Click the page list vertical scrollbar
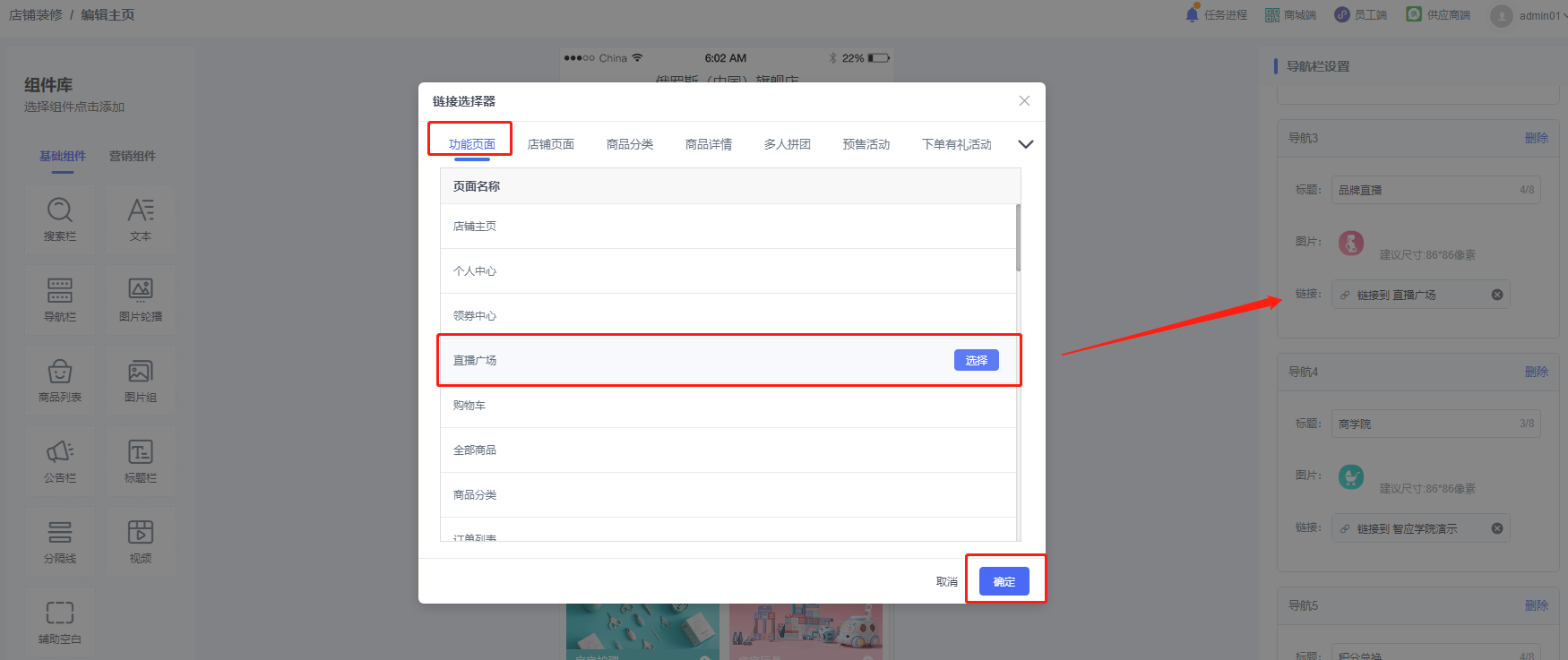Image resolution: width=1568 pixels, height=660 pixels. tap(1018, 237)
